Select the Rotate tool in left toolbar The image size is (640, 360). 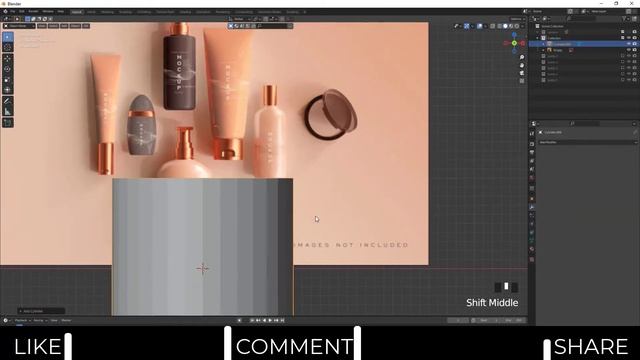(x=7, y=69)
